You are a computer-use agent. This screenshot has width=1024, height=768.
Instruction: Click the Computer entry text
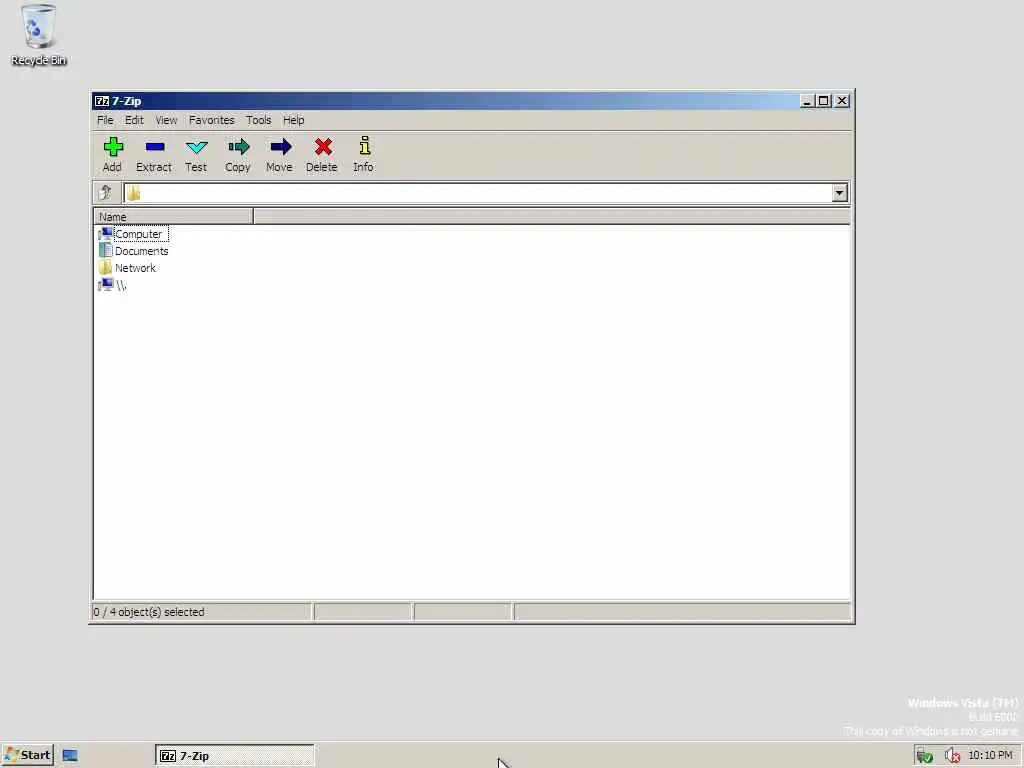click(138, 234)
